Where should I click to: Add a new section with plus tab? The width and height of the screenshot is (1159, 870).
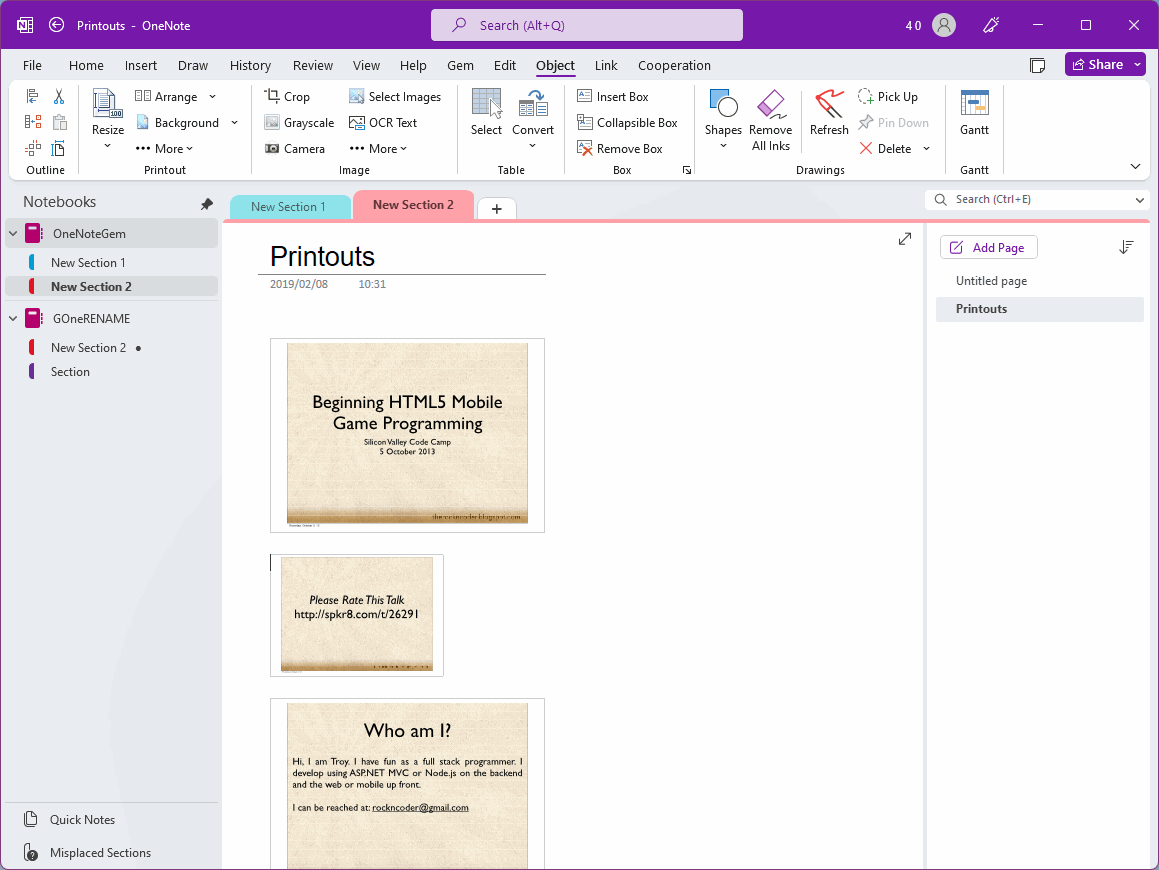coord(497,208)
